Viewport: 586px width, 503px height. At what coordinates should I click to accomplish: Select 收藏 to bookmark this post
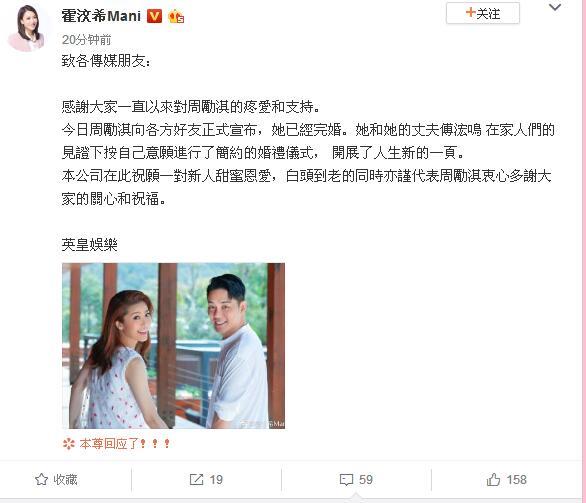(x=65, y=479)
